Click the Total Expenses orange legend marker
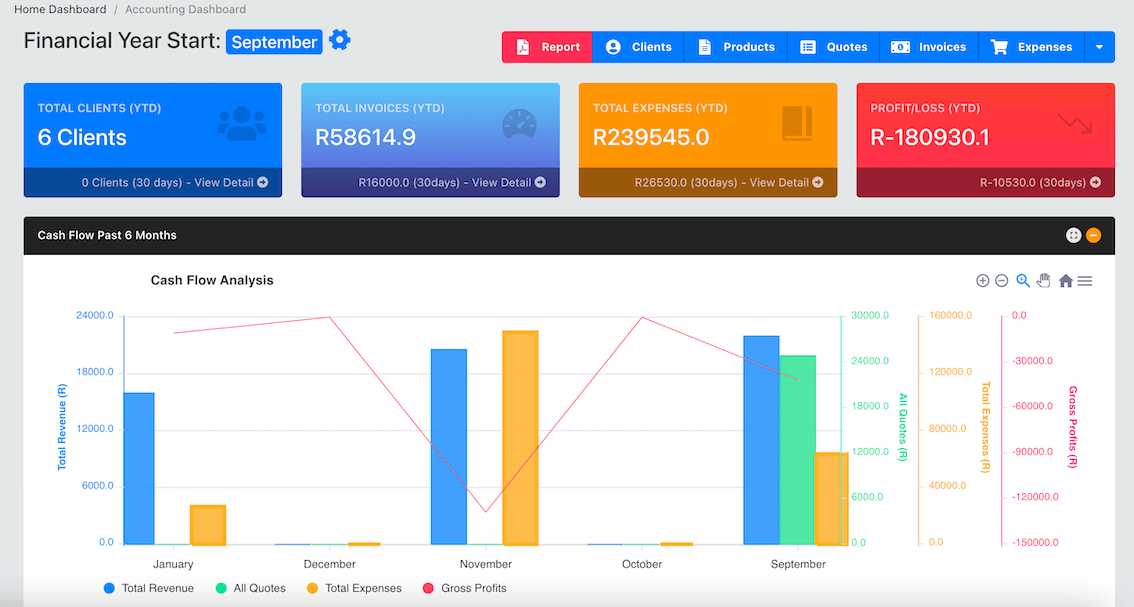The image size is (1134, 607). pos(312,588)
